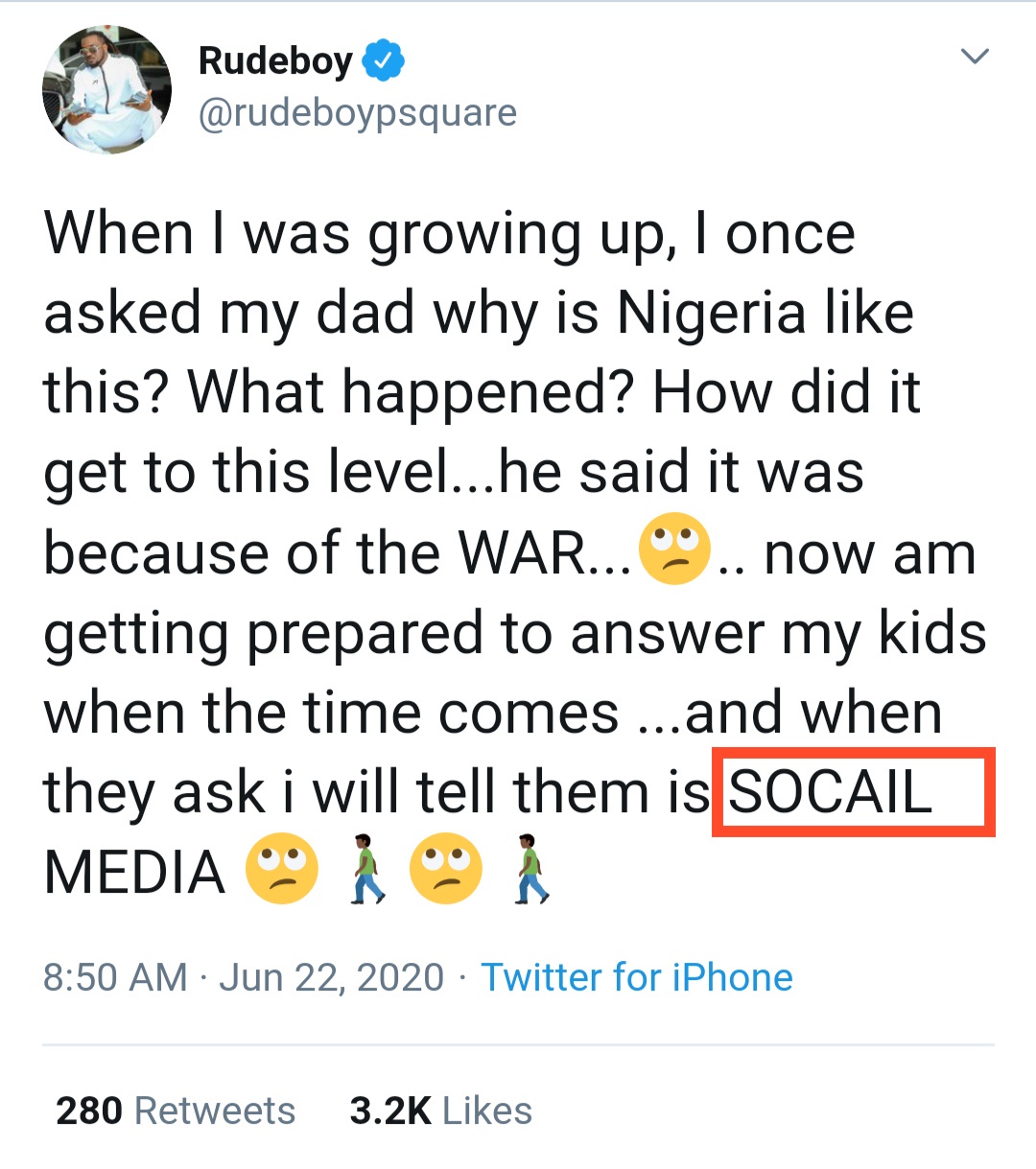
Task: Open the tweet options chevron menu
Action: tap(975, 57)
